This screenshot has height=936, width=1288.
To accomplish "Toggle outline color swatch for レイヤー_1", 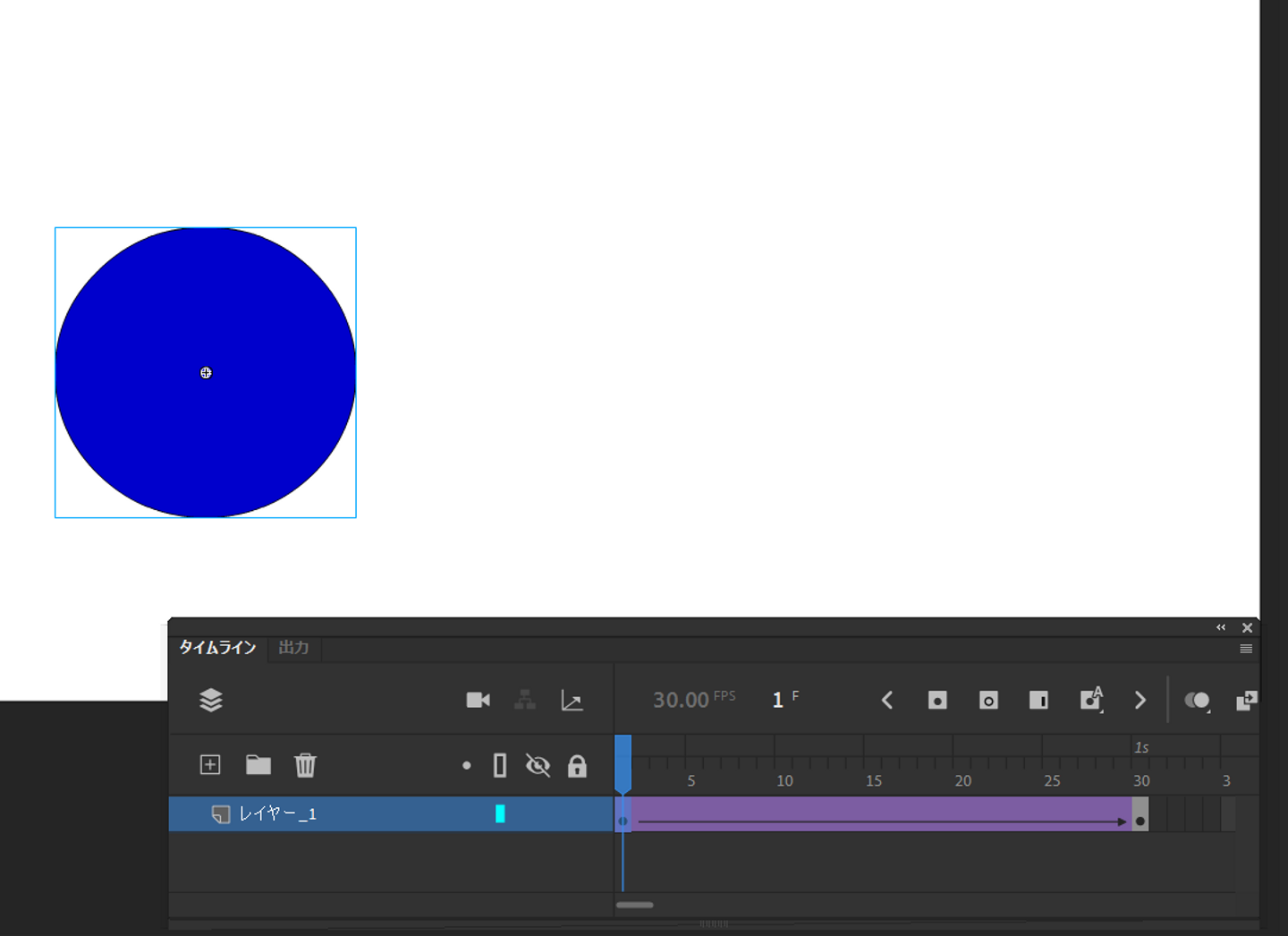I will pos(500,813).
